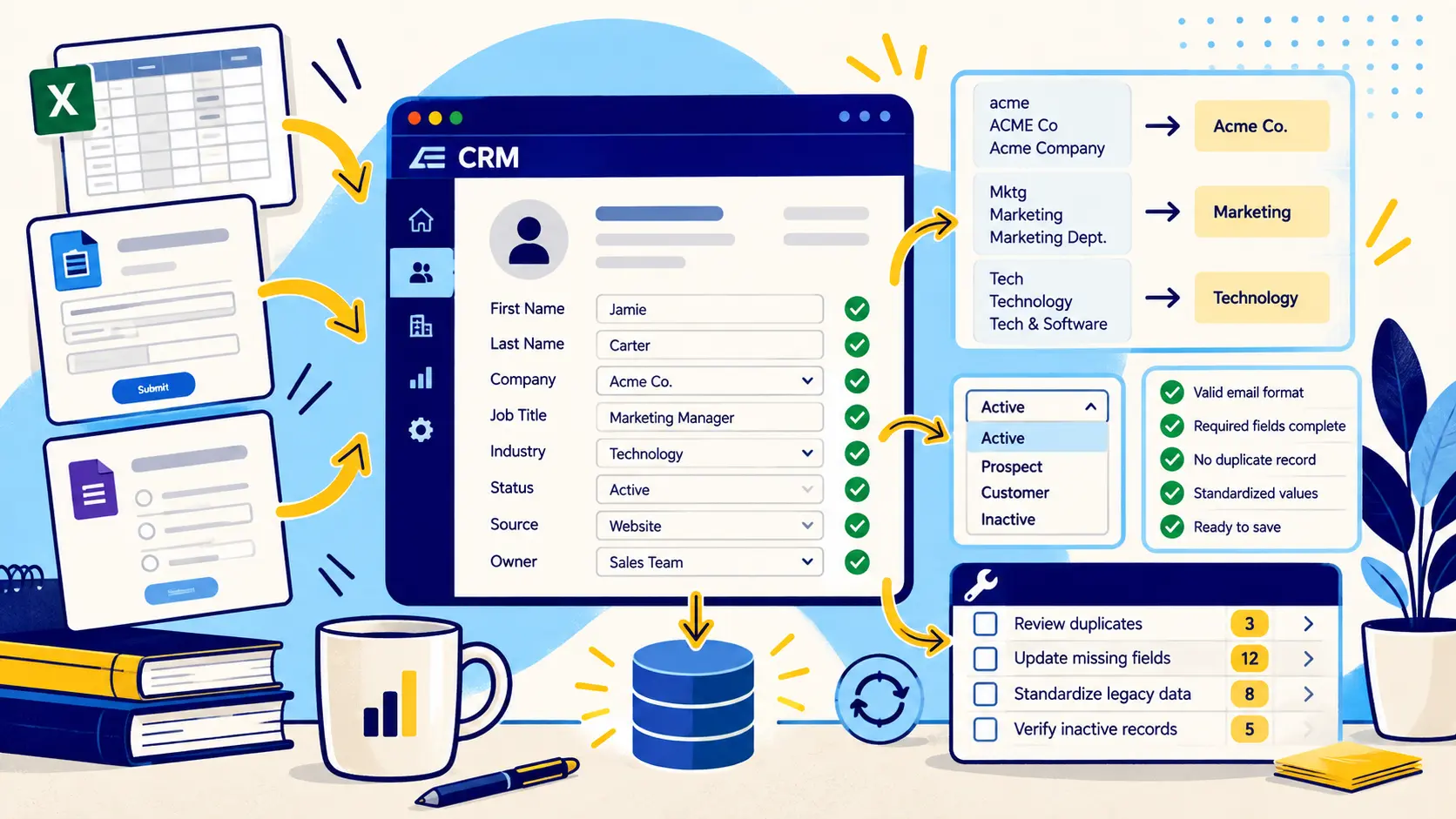Click the blue database cylinder icon
Screen dimensions: 1456x819
coord(693,705)
